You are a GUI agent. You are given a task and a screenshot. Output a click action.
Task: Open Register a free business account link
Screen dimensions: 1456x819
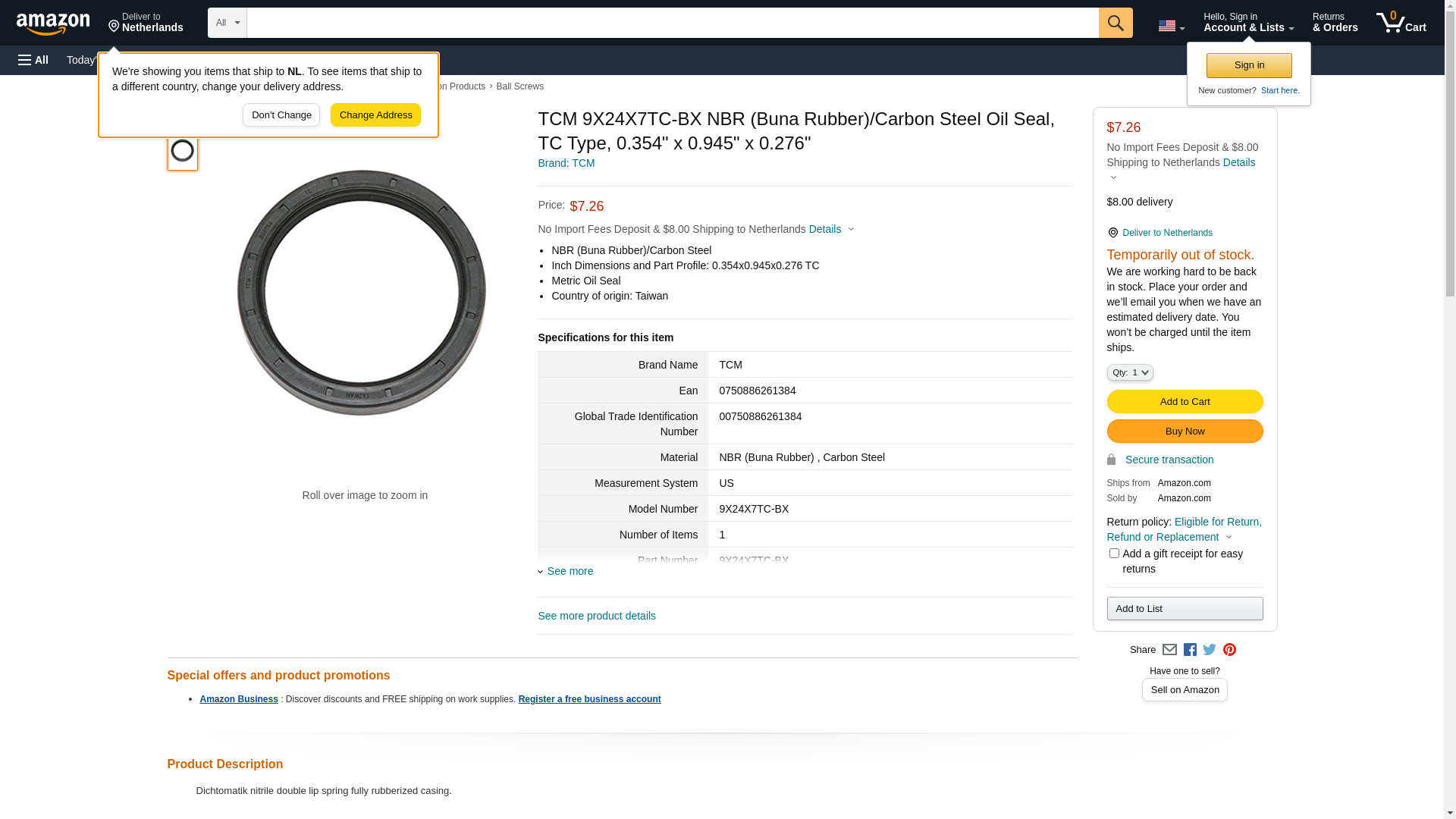pyautogui.click(x=589, y=699)
